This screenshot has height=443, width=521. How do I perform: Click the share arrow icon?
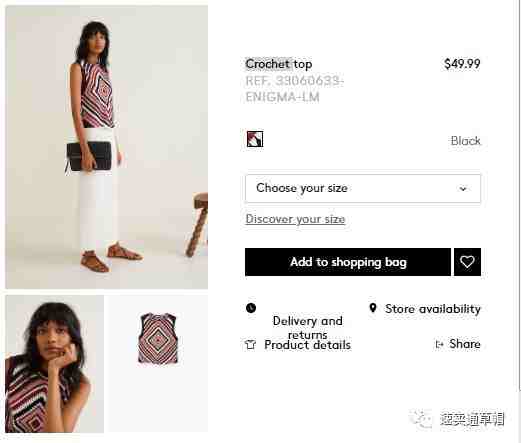pos(439,344)
